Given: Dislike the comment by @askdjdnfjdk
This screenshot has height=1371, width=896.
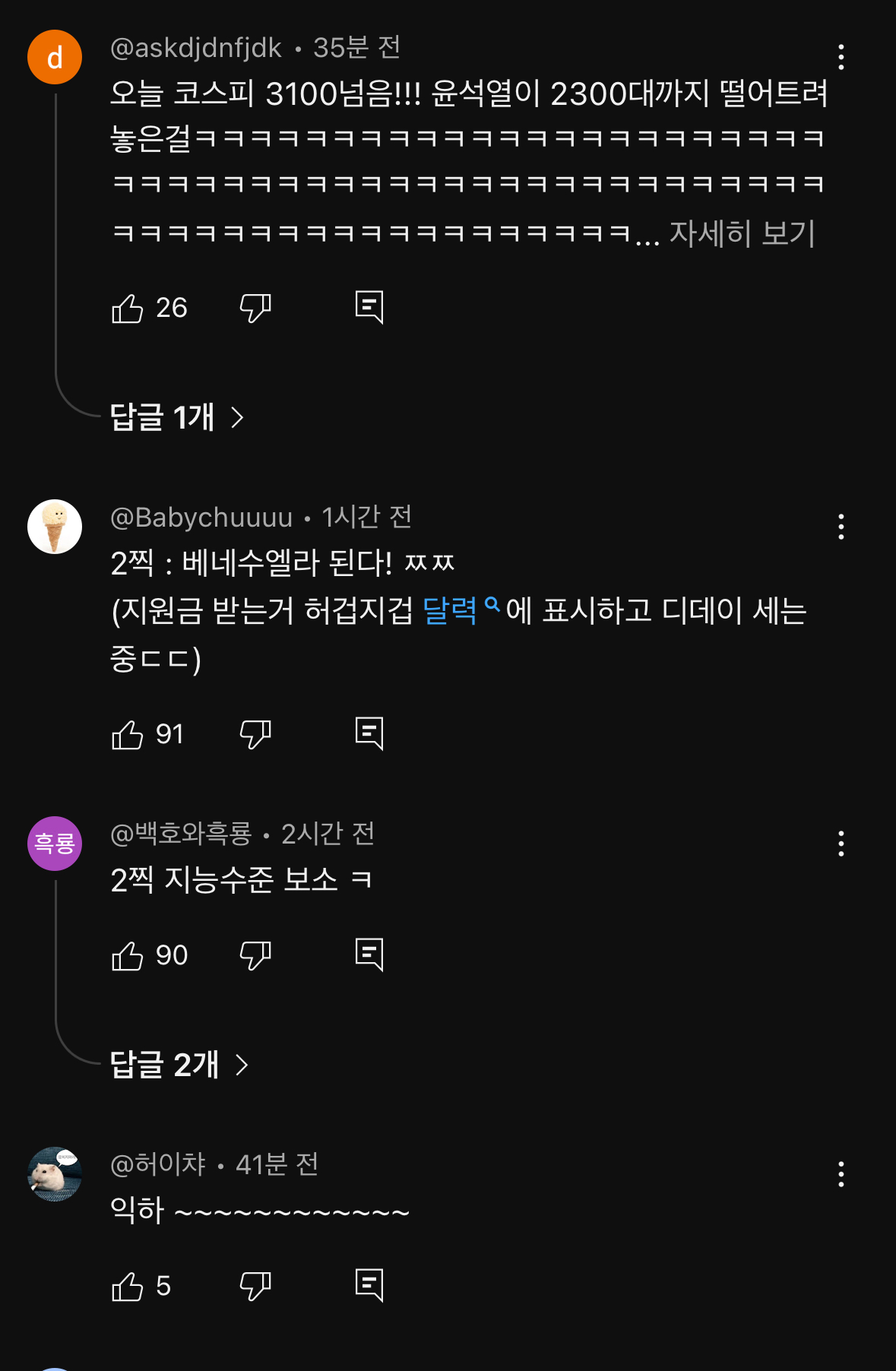Looking at the screenshot, I should click(255, 308).
